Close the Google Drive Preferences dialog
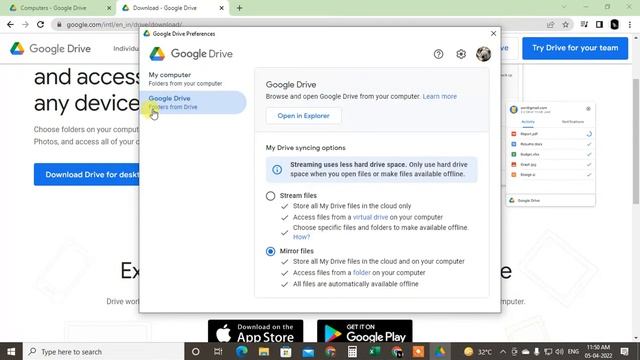The height and width of the screenshot is (360, 640). (x=493, y=33)
